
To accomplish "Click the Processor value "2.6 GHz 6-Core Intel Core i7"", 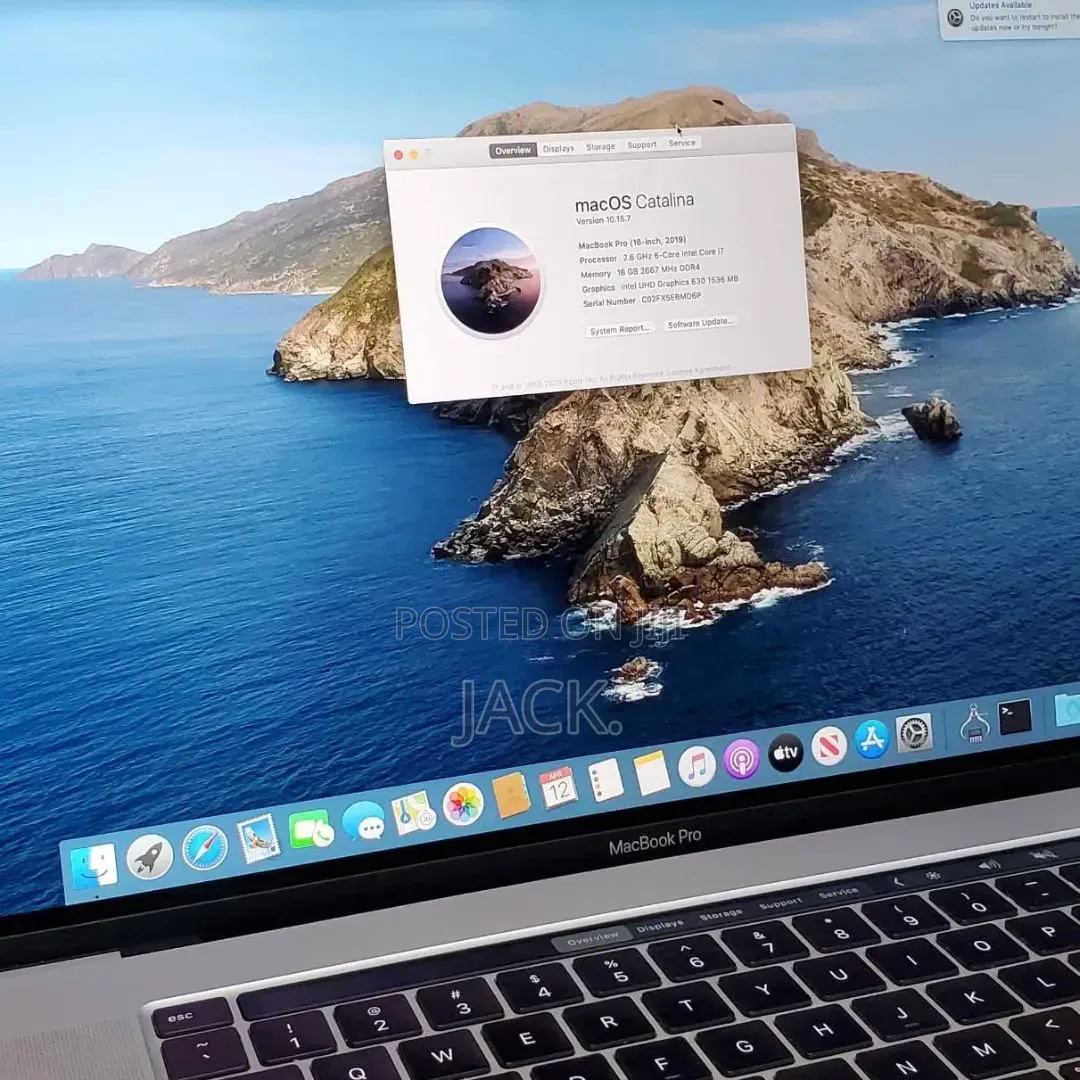I will 674,255.
